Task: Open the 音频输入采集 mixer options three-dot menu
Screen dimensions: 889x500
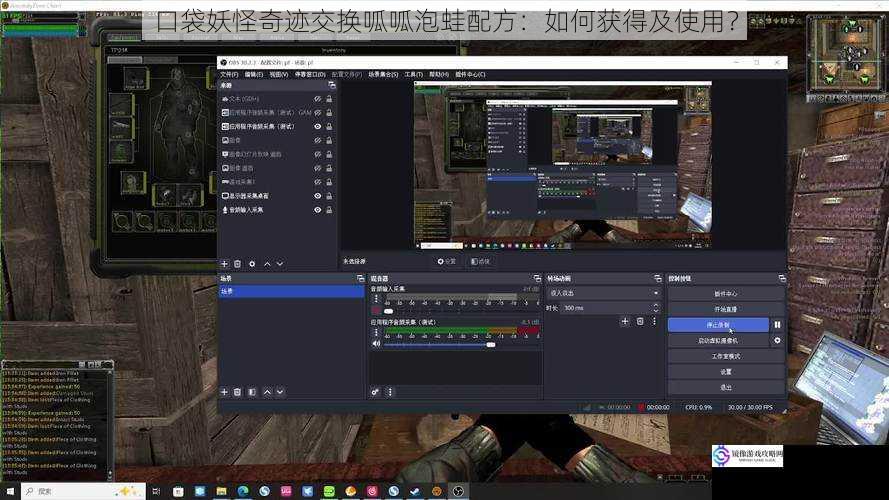Action: click(376, 299)
